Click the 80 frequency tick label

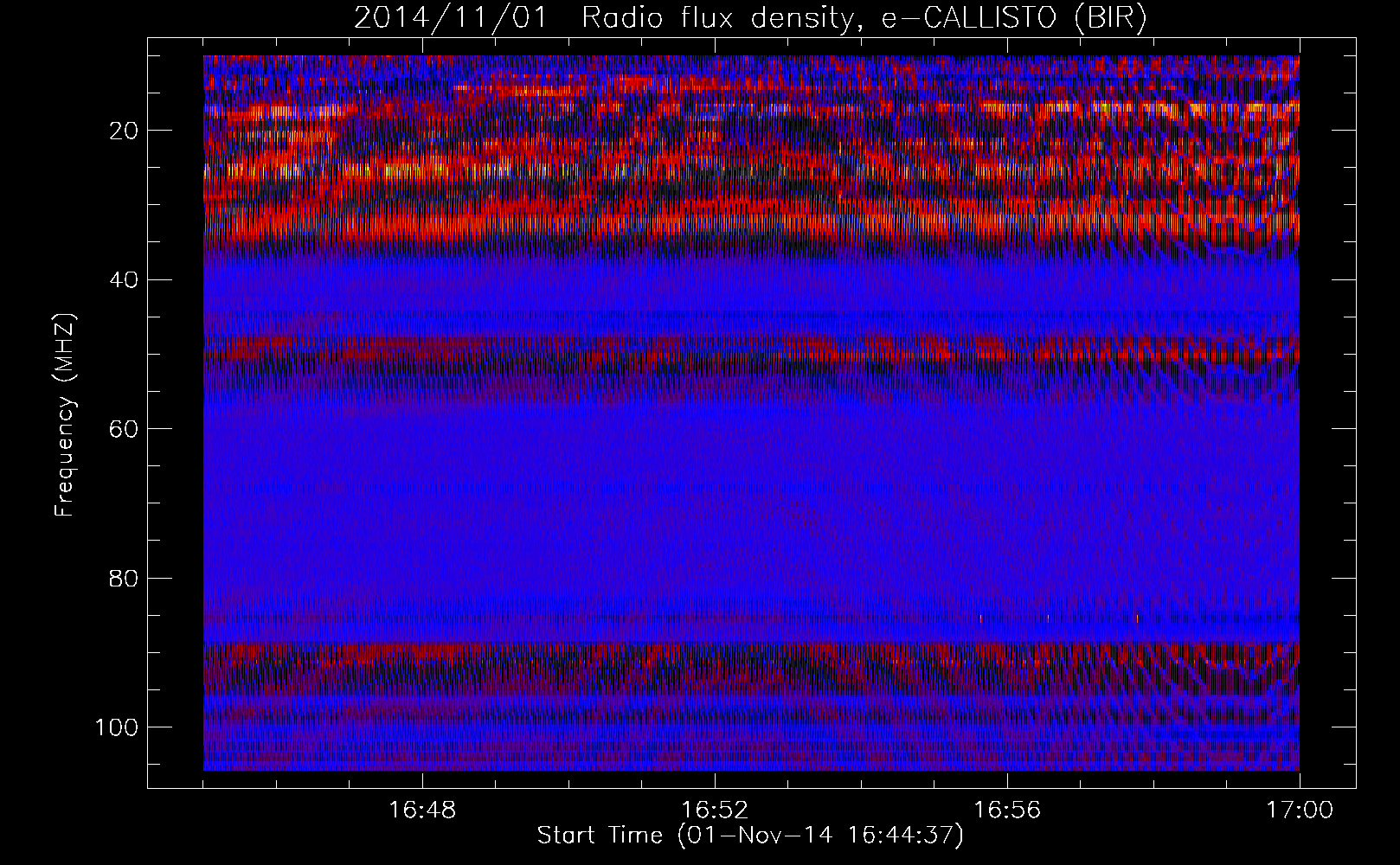(125, 578)
